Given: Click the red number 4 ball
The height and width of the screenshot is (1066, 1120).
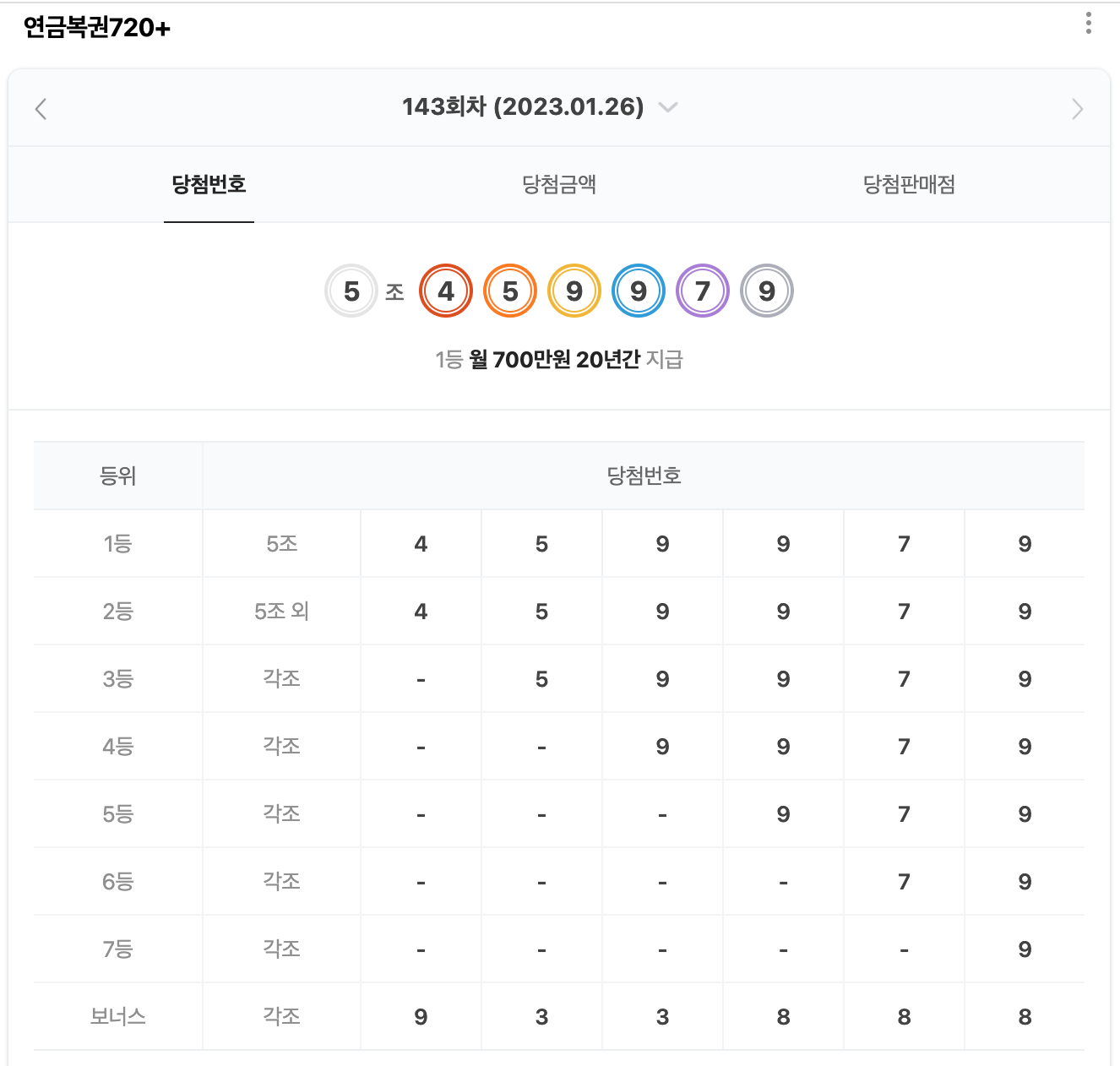Looking at the screenshot, I should click(446, 291).
